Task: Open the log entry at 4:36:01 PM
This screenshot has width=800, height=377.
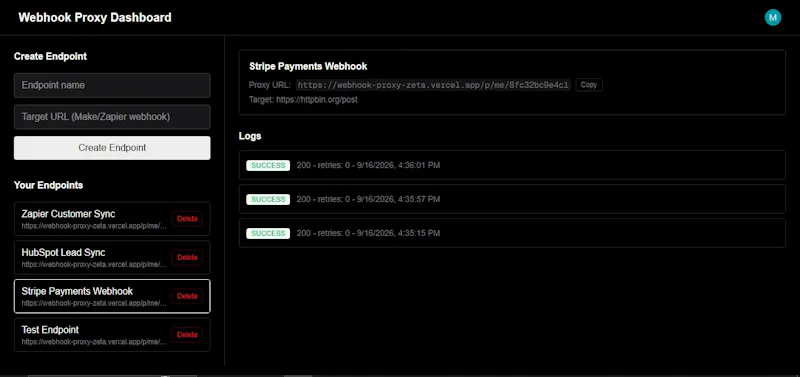Action: (512, 165)
